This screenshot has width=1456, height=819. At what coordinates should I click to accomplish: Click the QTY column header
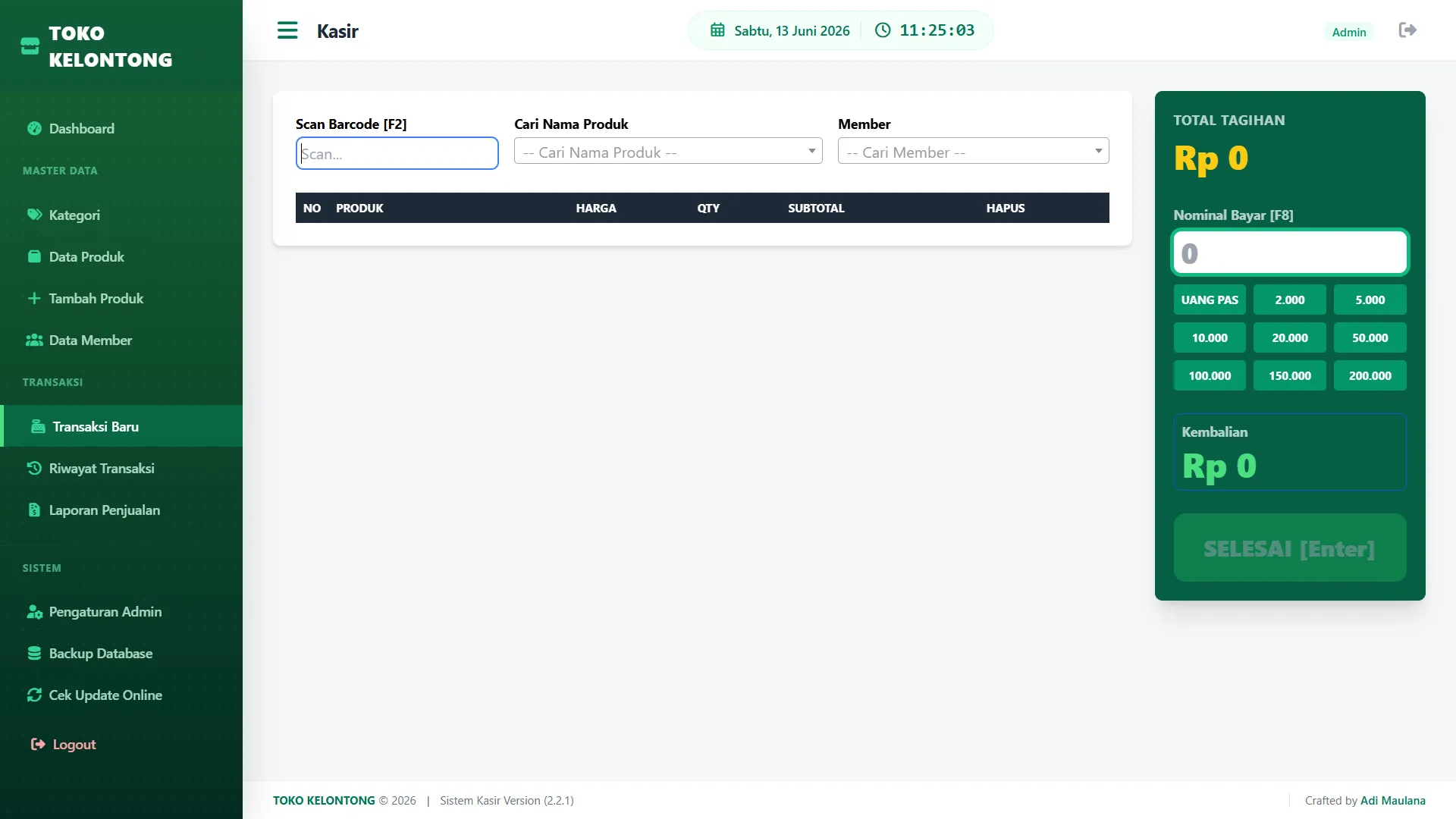708,208
